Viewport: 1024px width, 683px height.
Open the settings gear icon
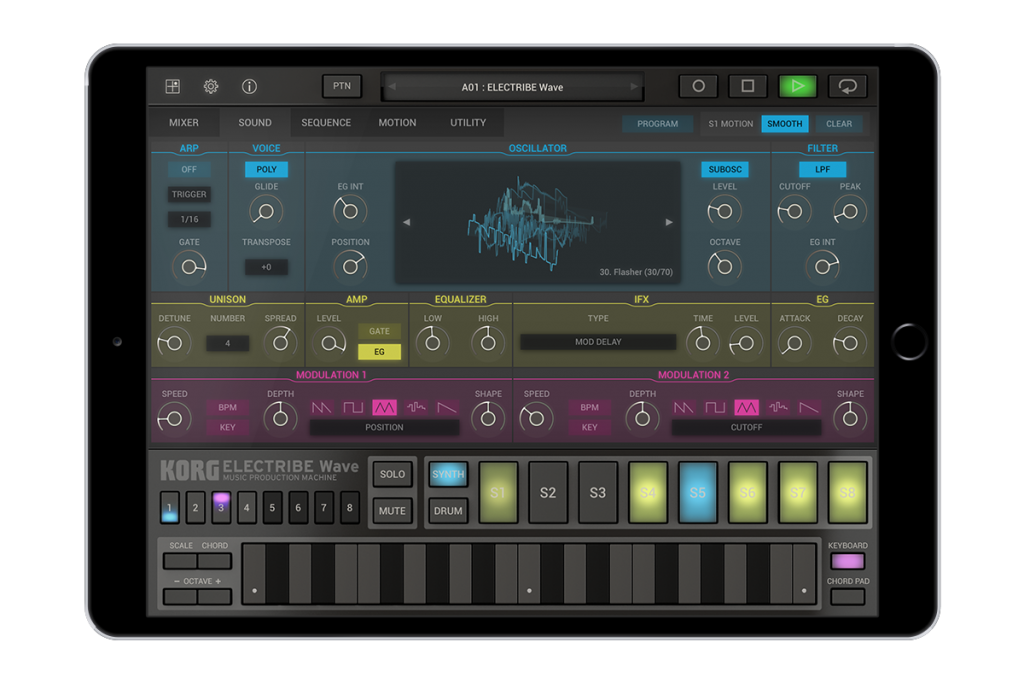210,86
